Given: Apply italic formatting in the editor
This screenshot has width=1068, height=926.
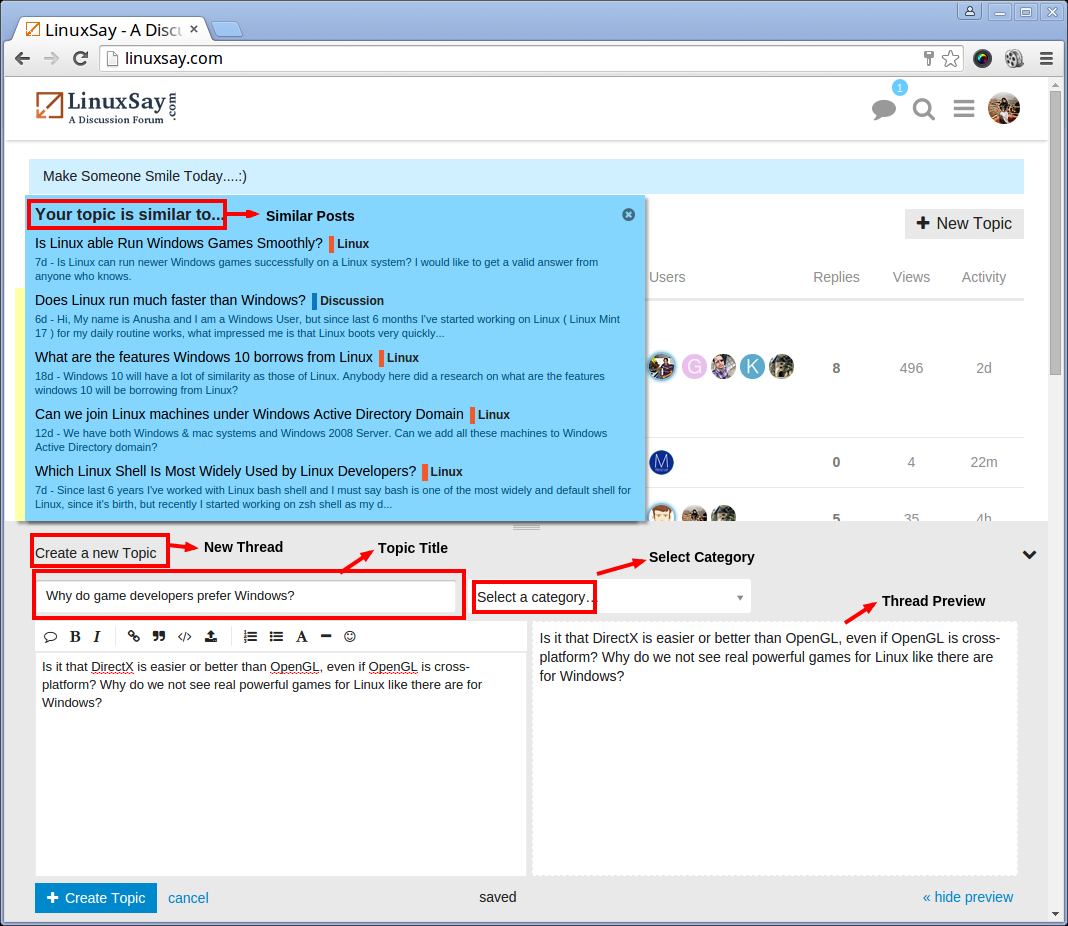Looking at the screenshot, I should pos(97,637).
